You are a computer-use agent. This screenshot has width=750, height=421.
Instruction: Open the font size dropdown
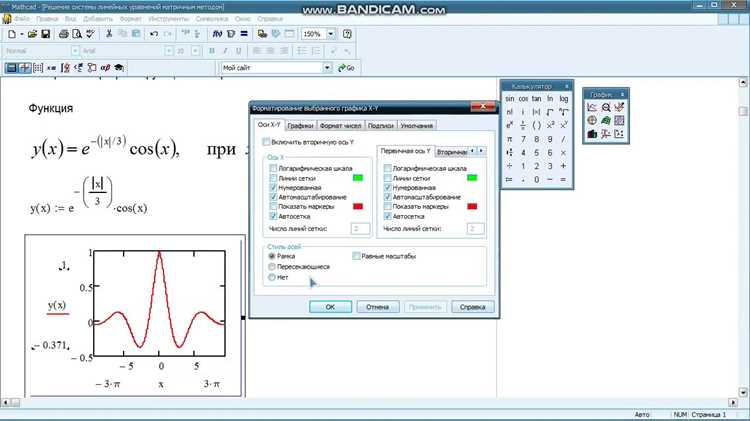[x=195, y=51]
